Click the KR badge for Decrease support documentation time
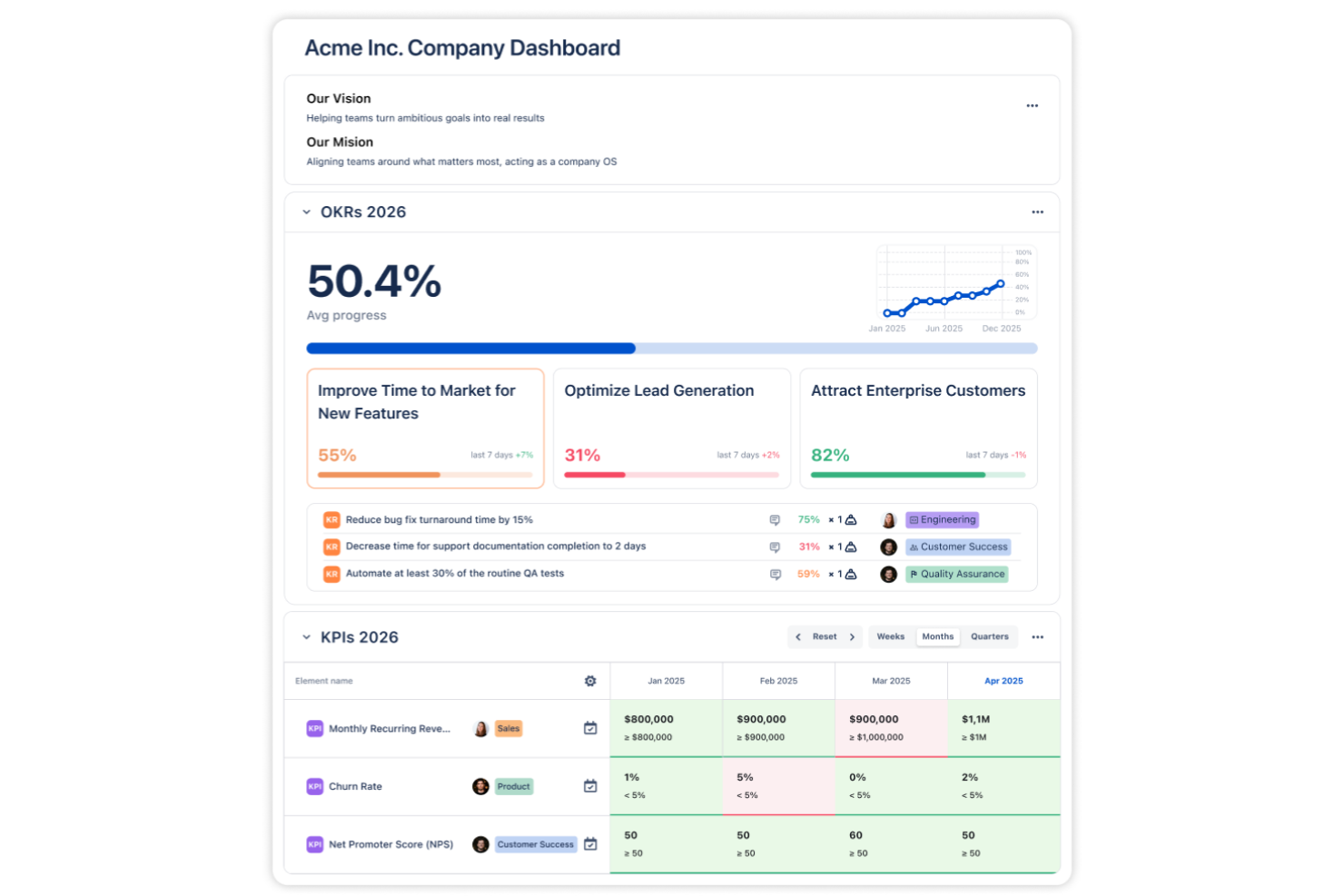The width and height of the screenshot is (1344, 896). pyautogui.click(x=331, y=547)
